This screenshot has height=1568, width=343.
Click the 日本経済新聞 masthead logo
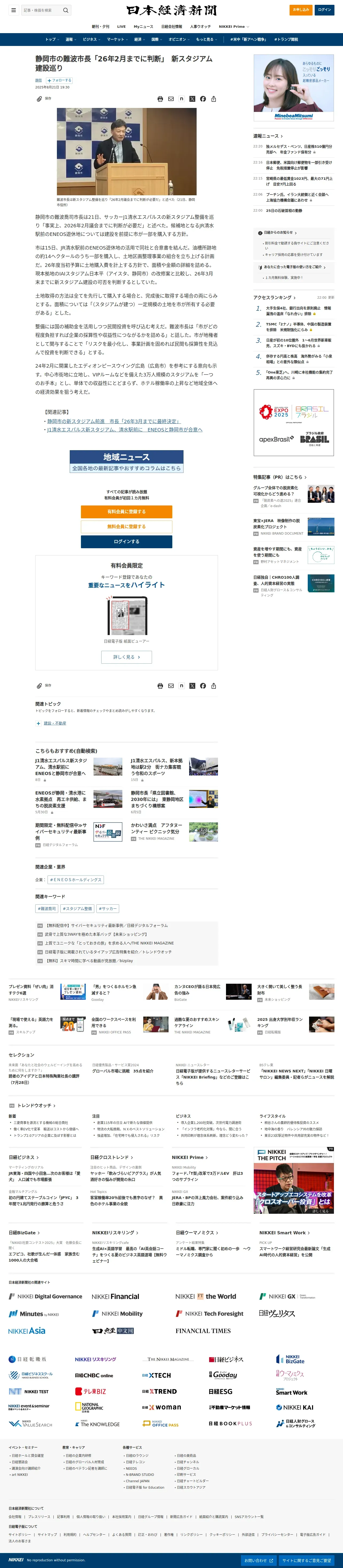(x=171, y=10)
